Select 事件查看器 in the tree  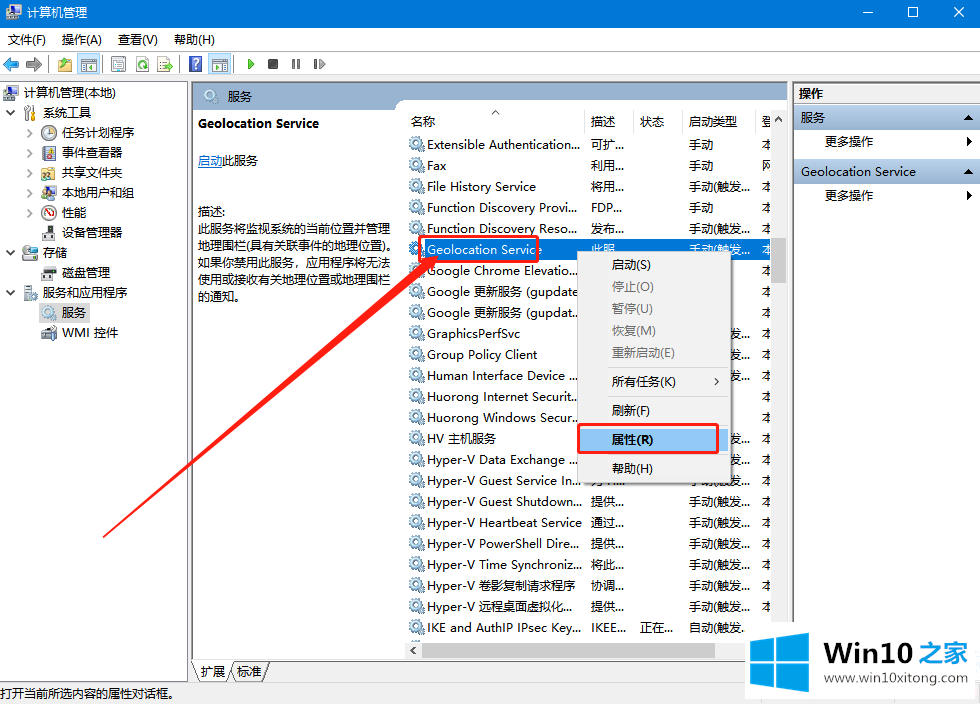tap(92, 153)
